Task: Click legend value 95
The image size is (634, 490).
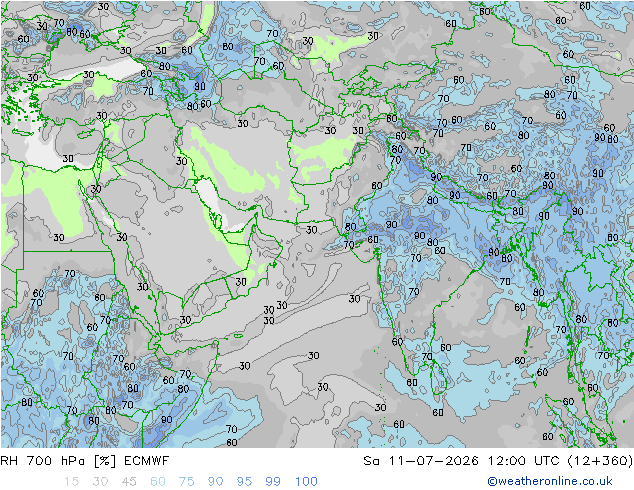Action: [244, 482]
